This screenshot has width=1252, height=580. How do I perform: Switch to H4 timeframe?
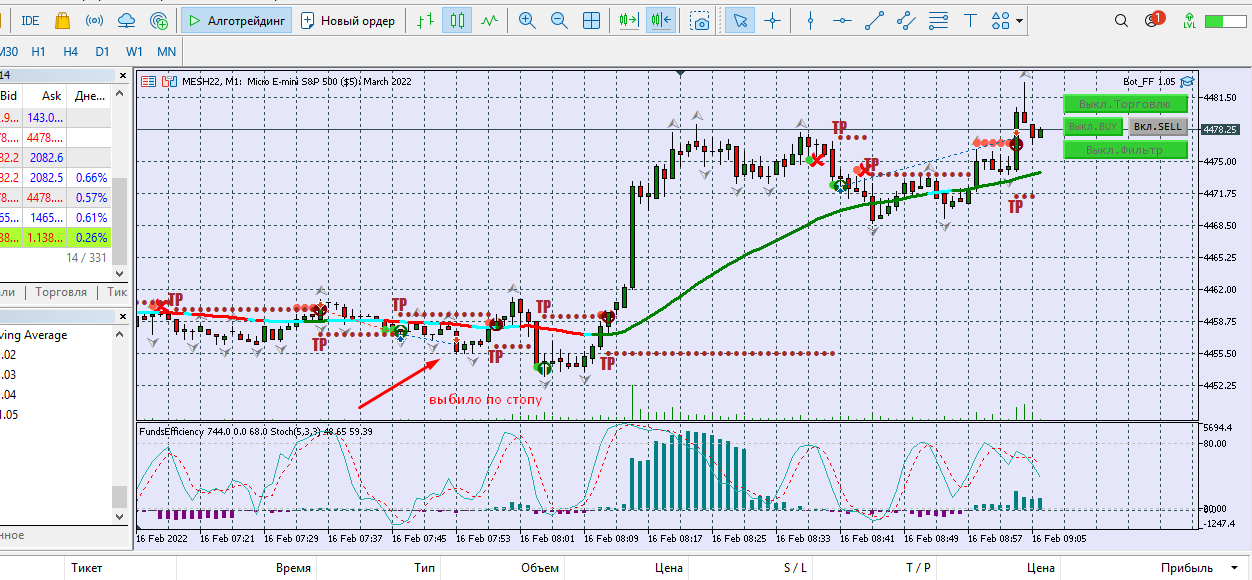(70, 51)
